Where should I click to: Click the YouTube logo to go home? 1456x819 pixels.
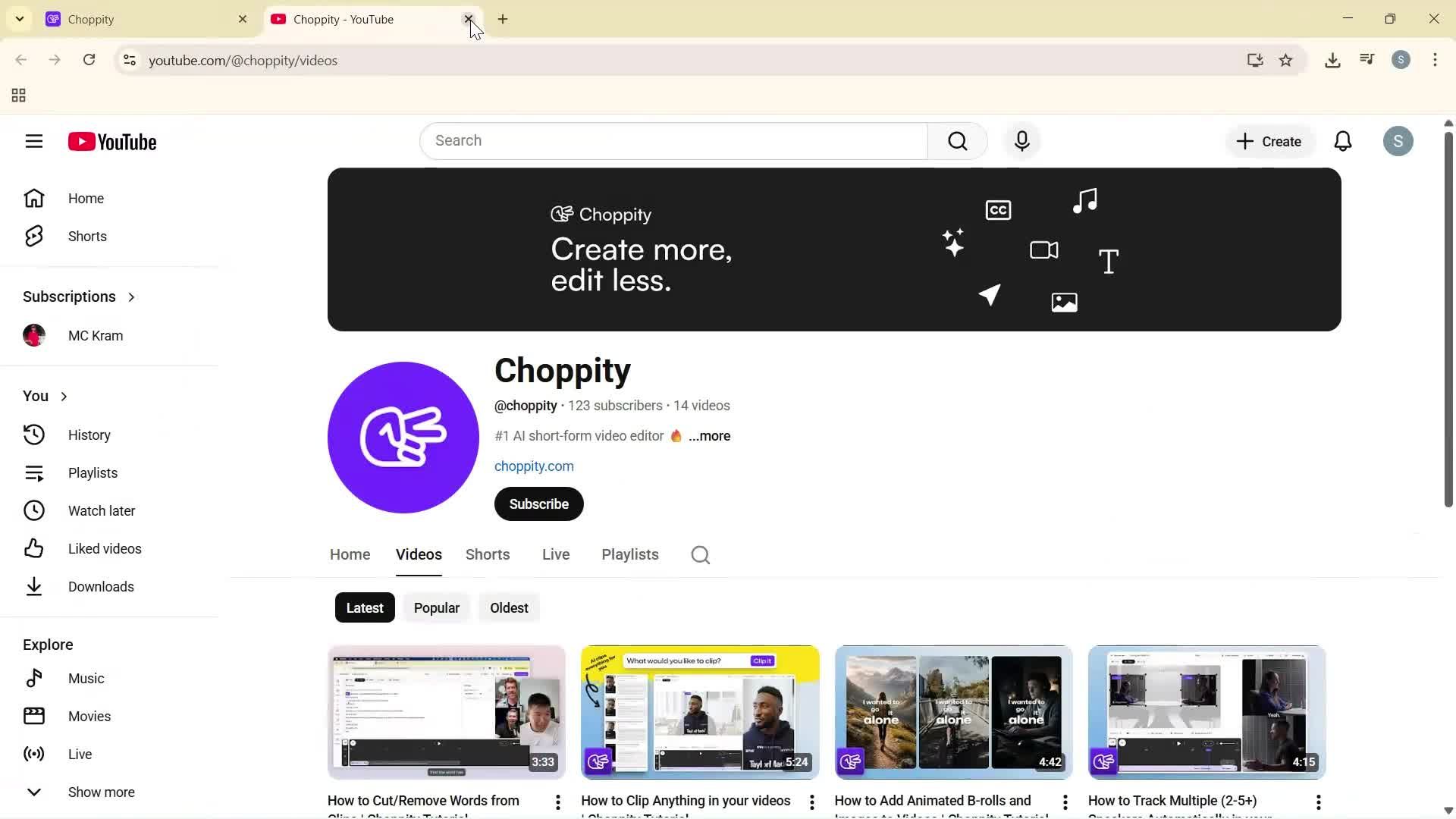click(x=112, y=142)
